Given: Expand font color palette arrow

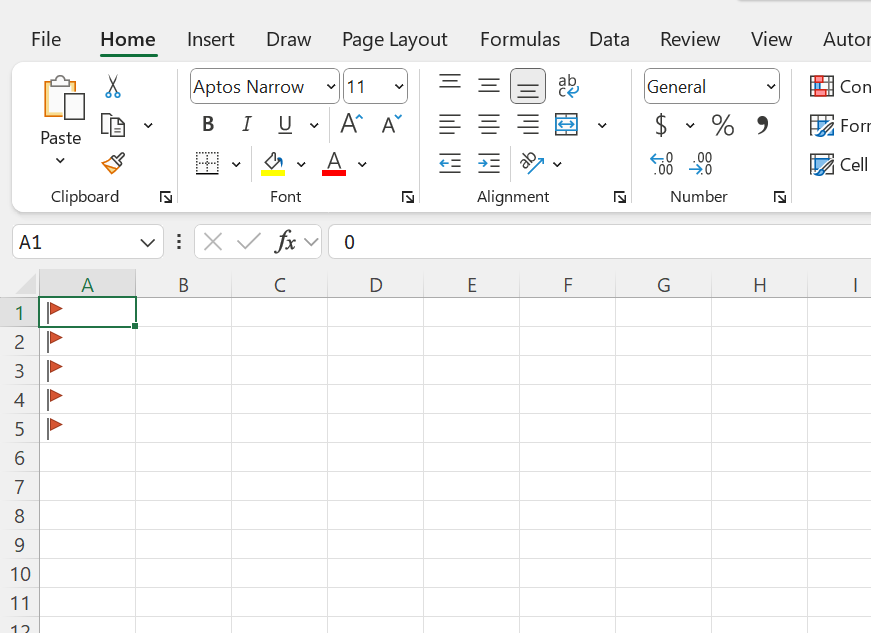Looking at the screenshot, I should coord(362,164).
